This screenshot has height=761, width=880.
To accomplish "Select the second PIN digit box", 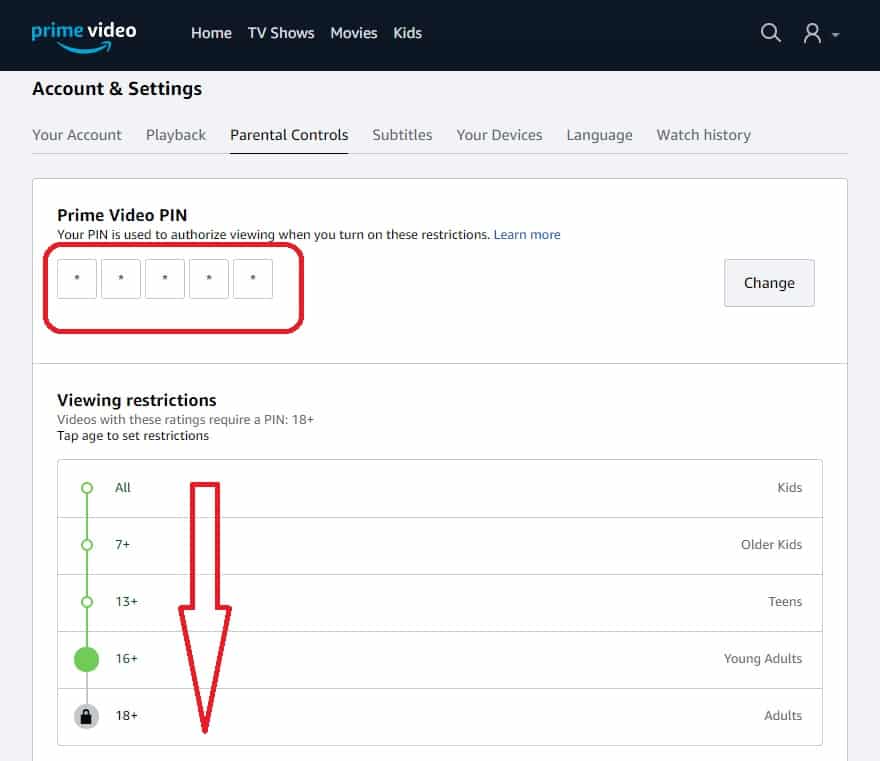I will [121, 279].
